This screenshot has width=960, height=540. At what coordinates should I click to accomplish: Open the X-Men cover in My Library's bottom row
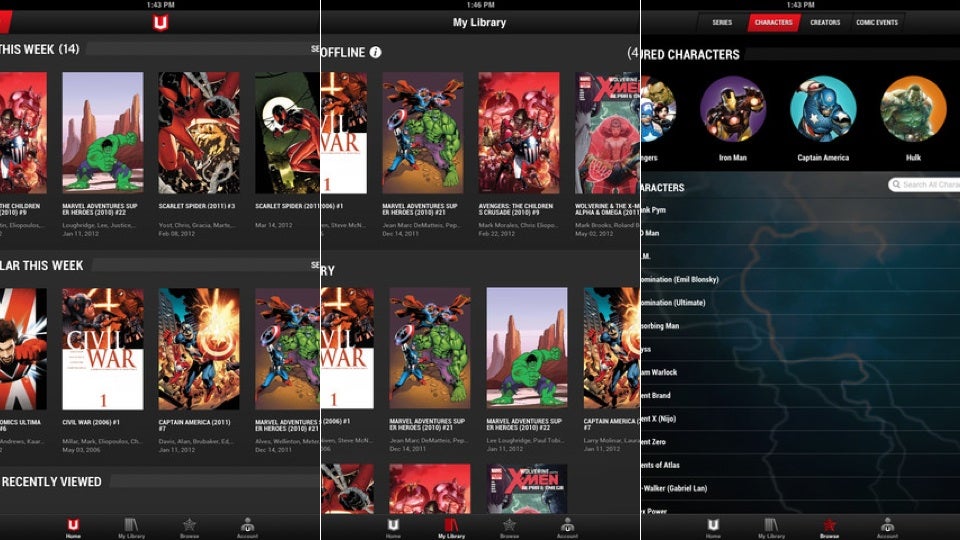click(527, 489)
